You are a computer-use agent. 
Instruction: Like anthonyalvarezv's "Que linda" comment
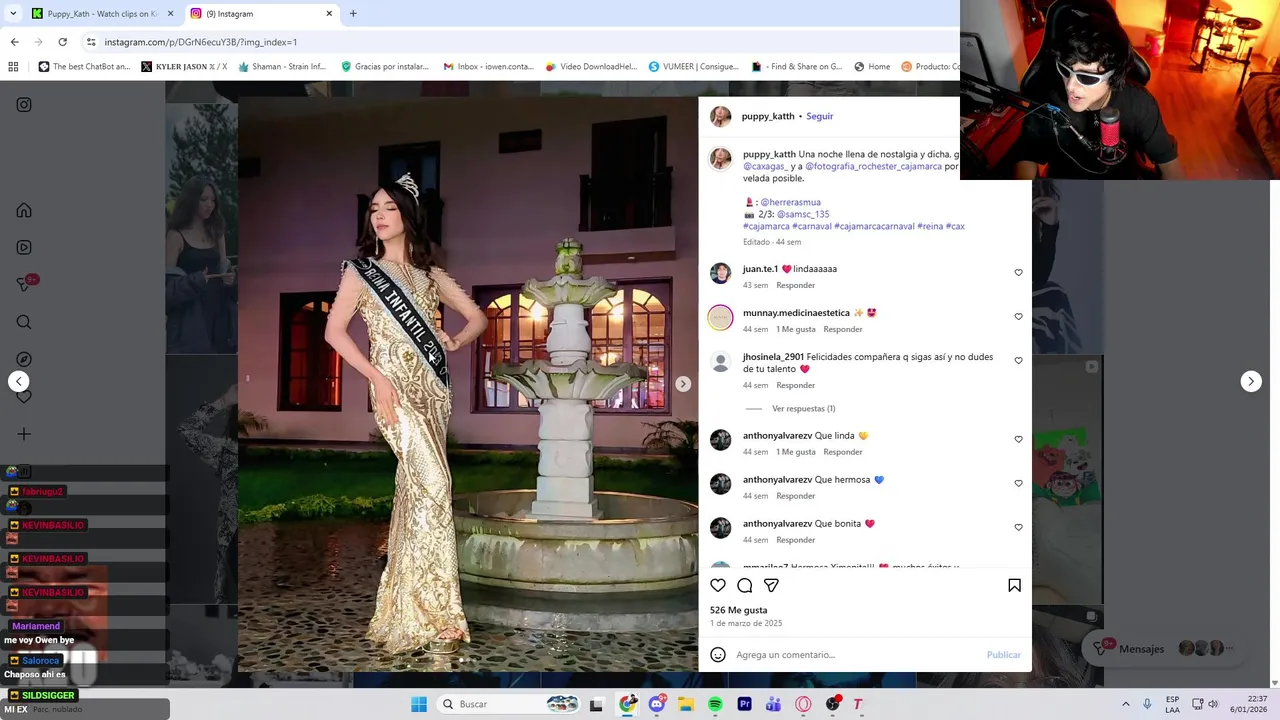click(x=1019, y=440)
